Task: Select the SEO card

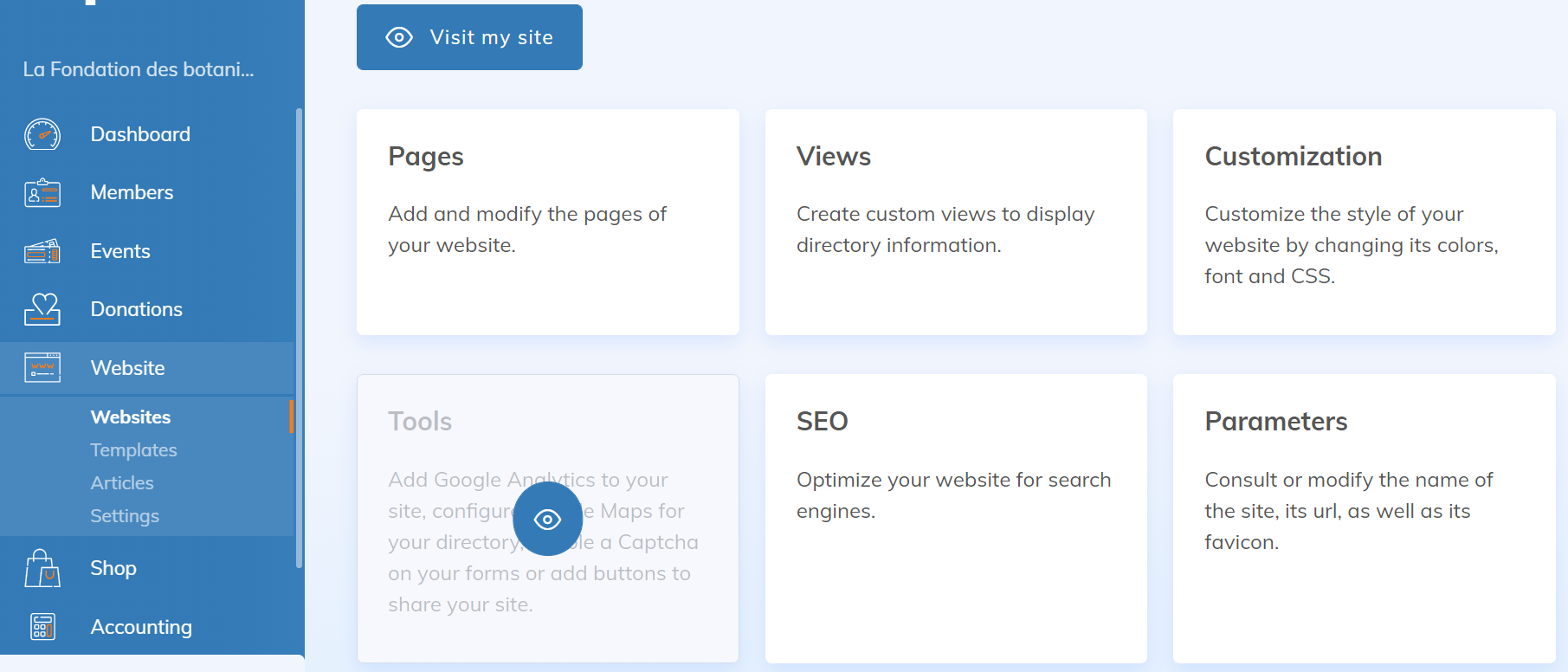Action: 956,518
